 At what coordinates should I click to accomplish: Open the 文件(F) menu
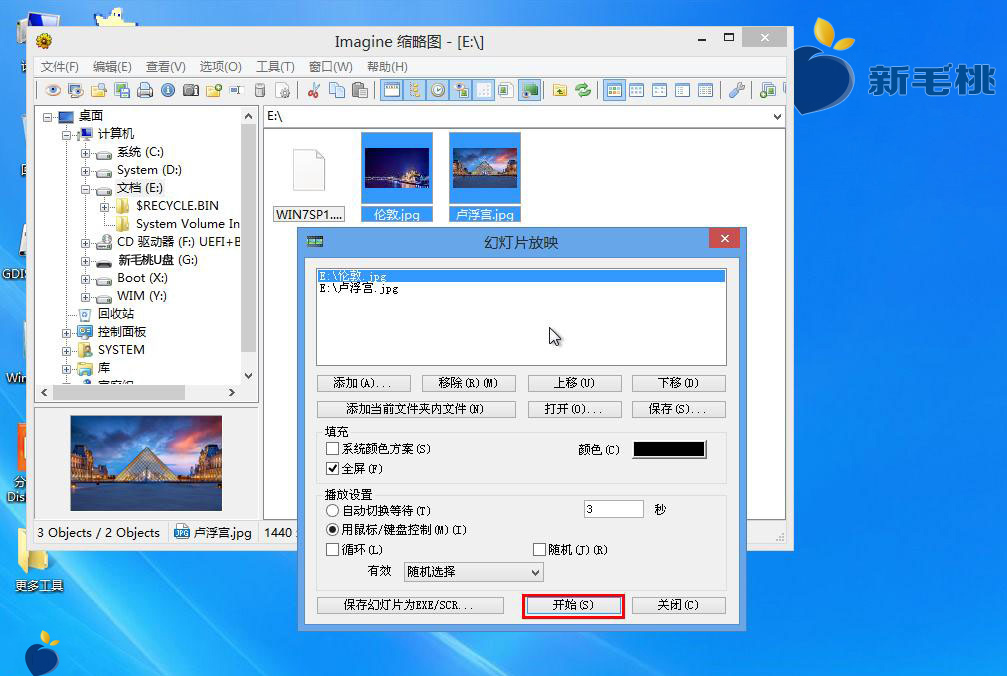60,67
